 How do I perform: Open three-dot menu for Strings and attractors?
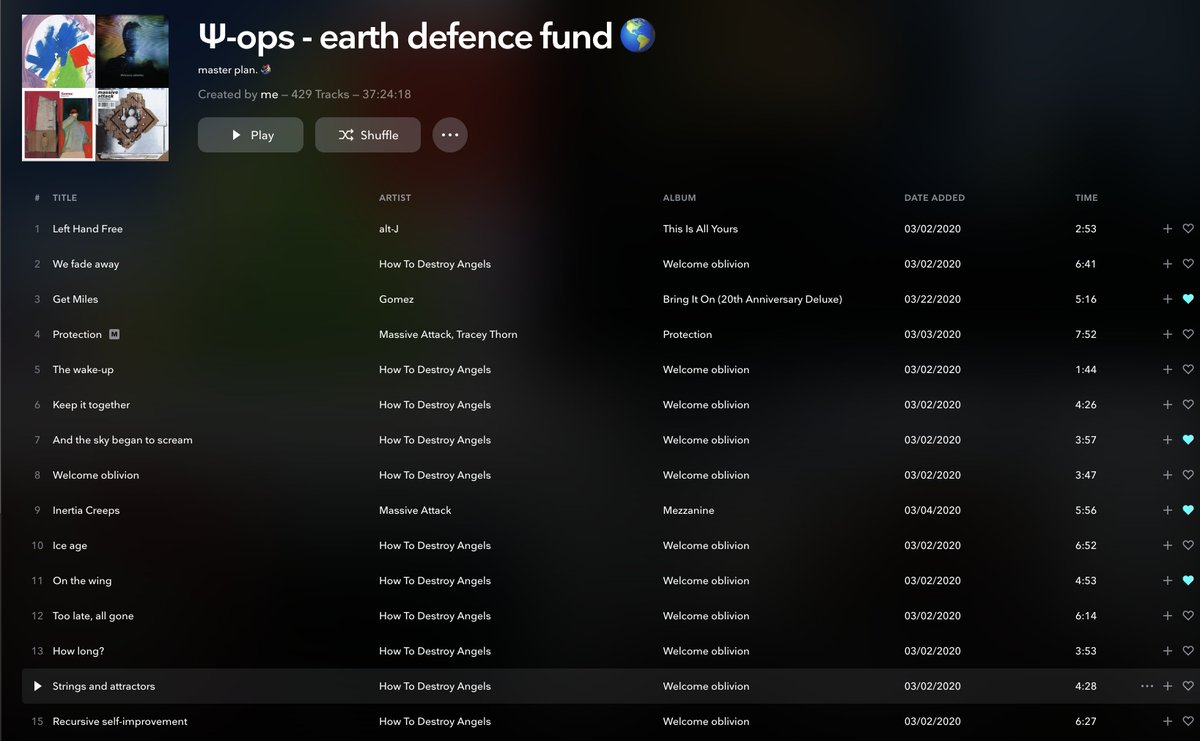(x=1146, y=686)
